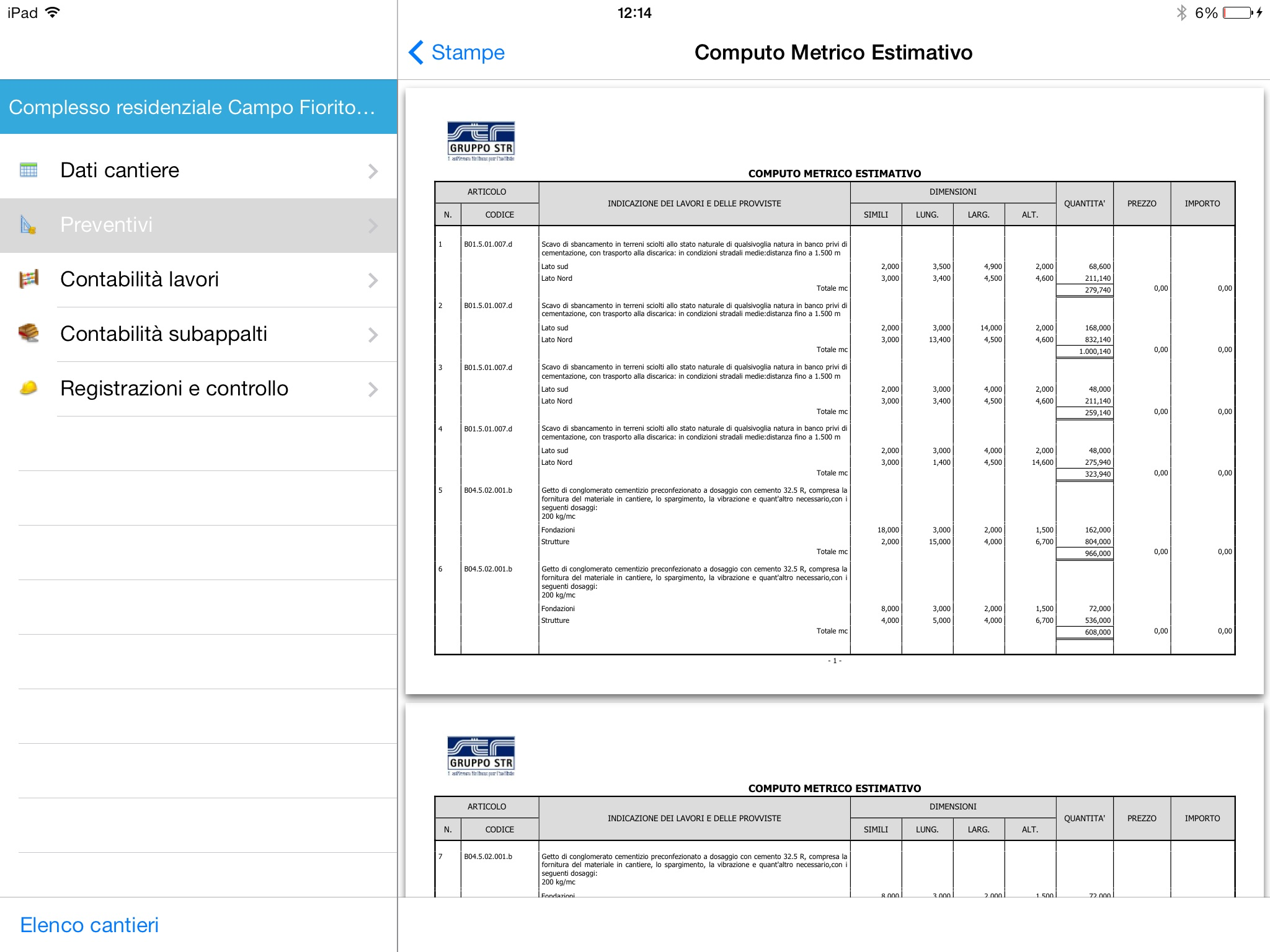Tap the Dati cantiere table icon
Screen dimensions: 1270x952
[29, 170]
